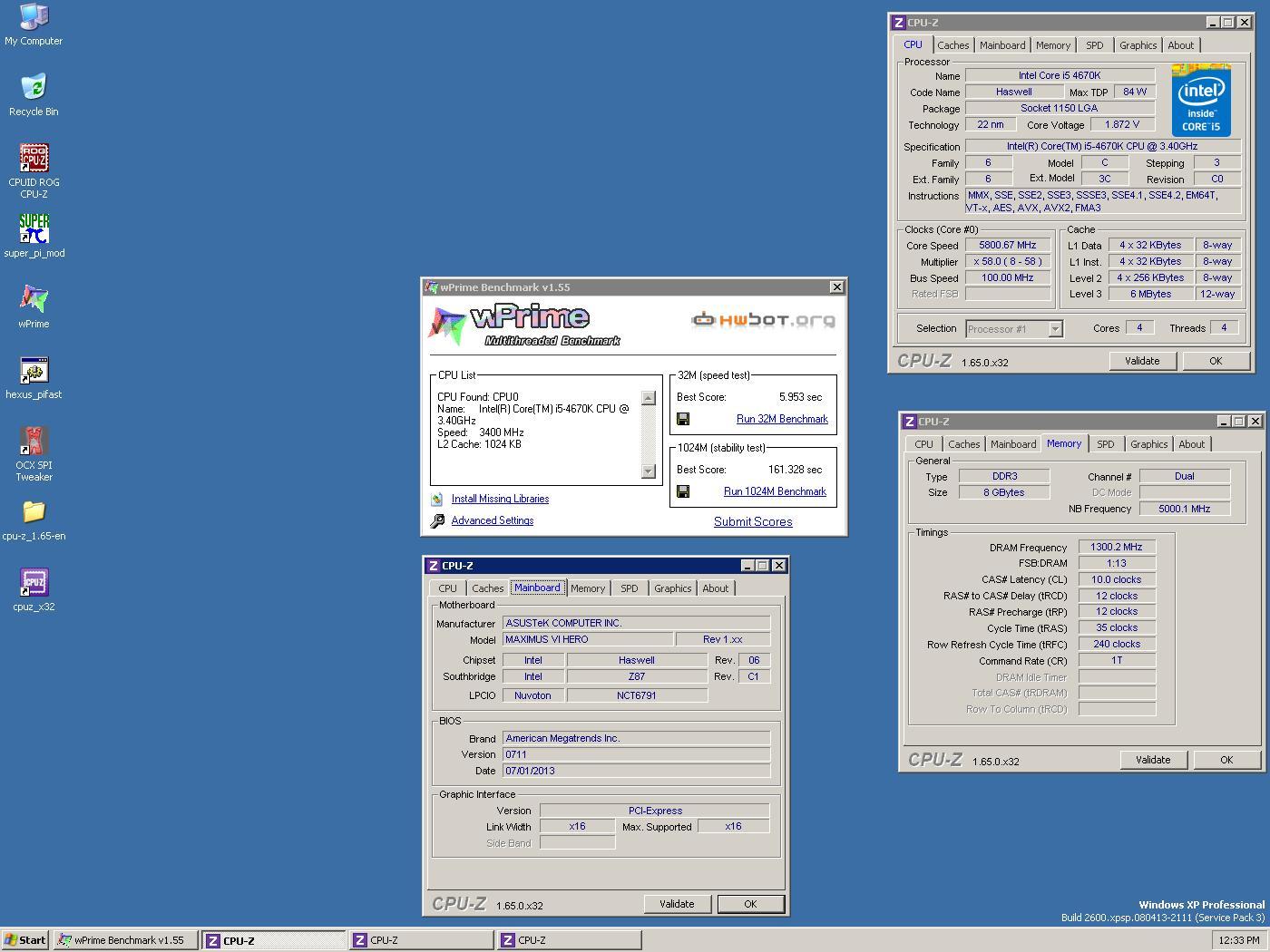Click the Multiplier value x 58.0

pyautogui.click(x=1007, y=261)
